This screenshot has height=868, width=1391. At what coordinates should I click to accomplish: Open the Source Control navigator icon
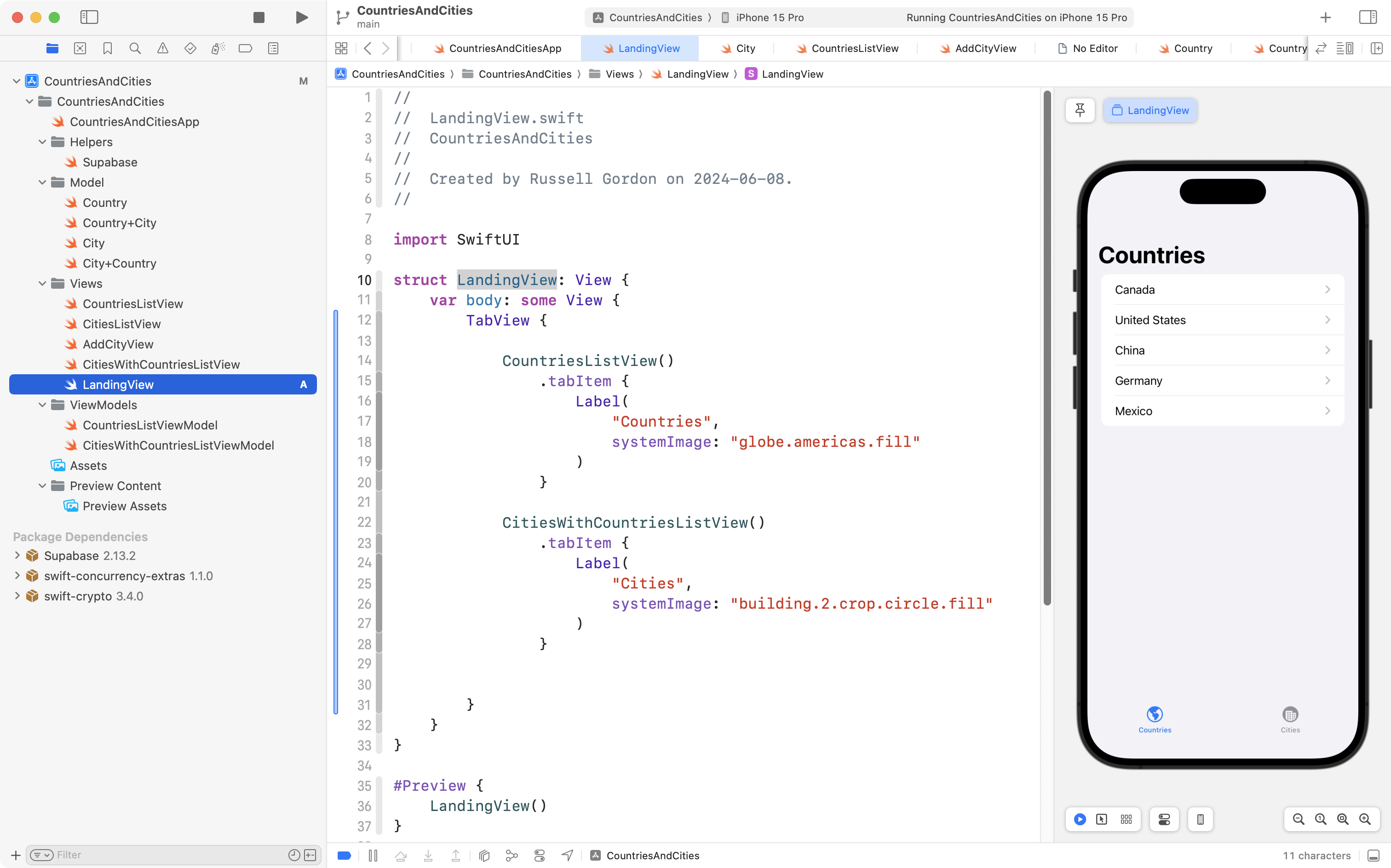(x=80, y=48)
